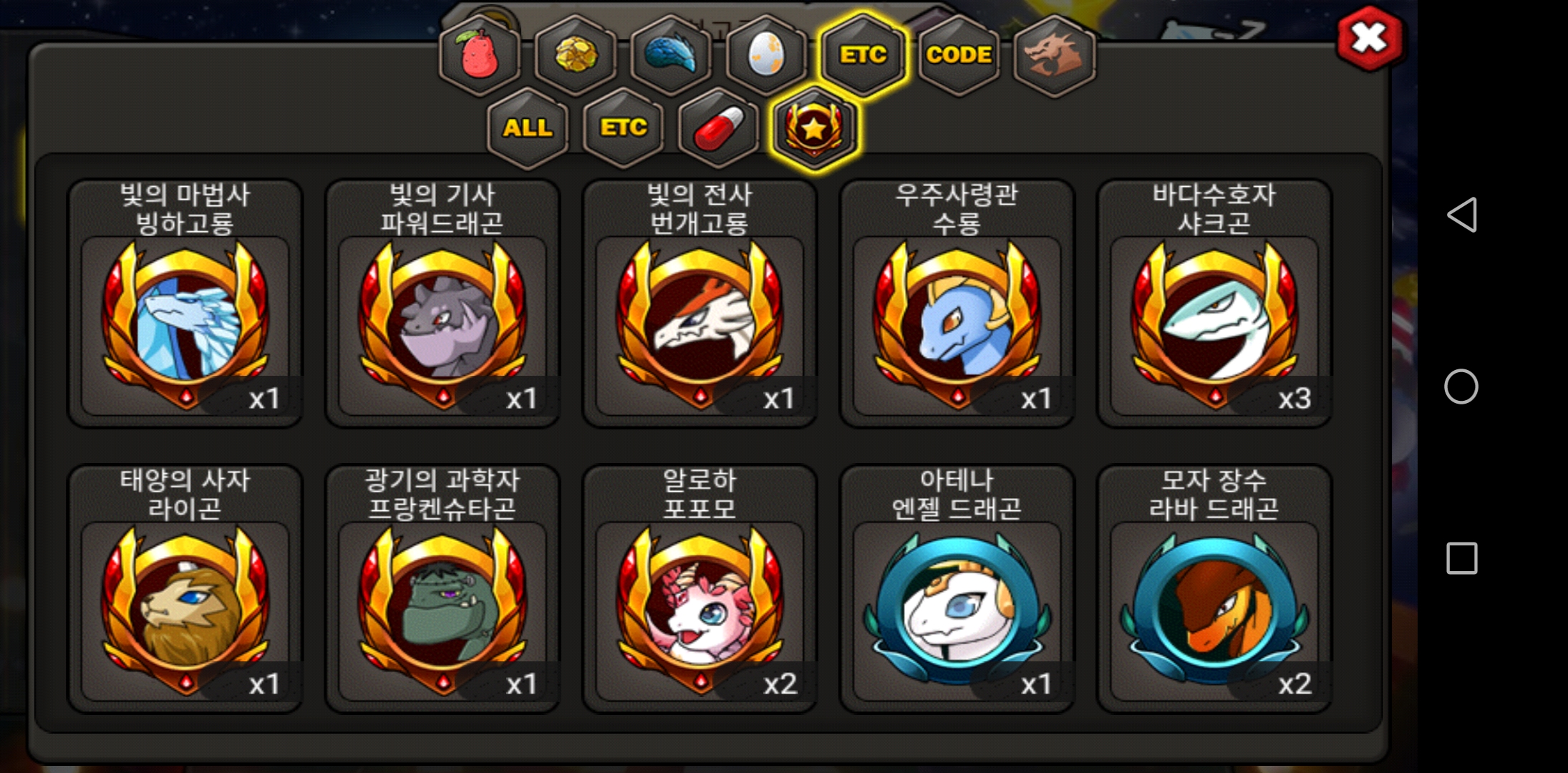Show ALL items filter
Screen dimensions: 1568x773
tap(528, 129)
